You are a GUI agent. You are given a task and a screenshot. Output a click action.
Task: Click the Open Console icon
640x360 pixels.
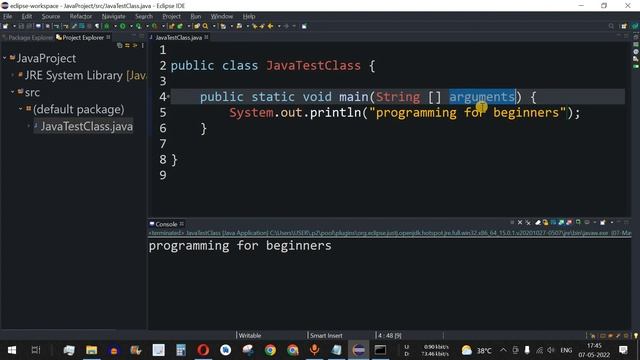tap(602, 222)
